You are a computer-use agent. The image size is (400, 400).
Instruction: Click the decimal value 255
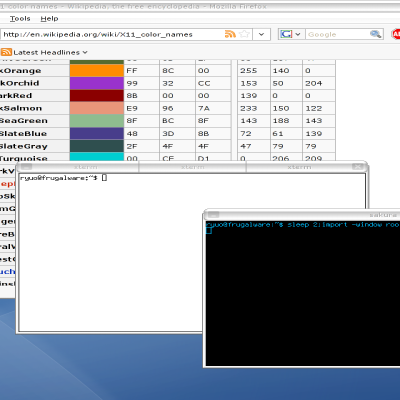click(249, 71)
